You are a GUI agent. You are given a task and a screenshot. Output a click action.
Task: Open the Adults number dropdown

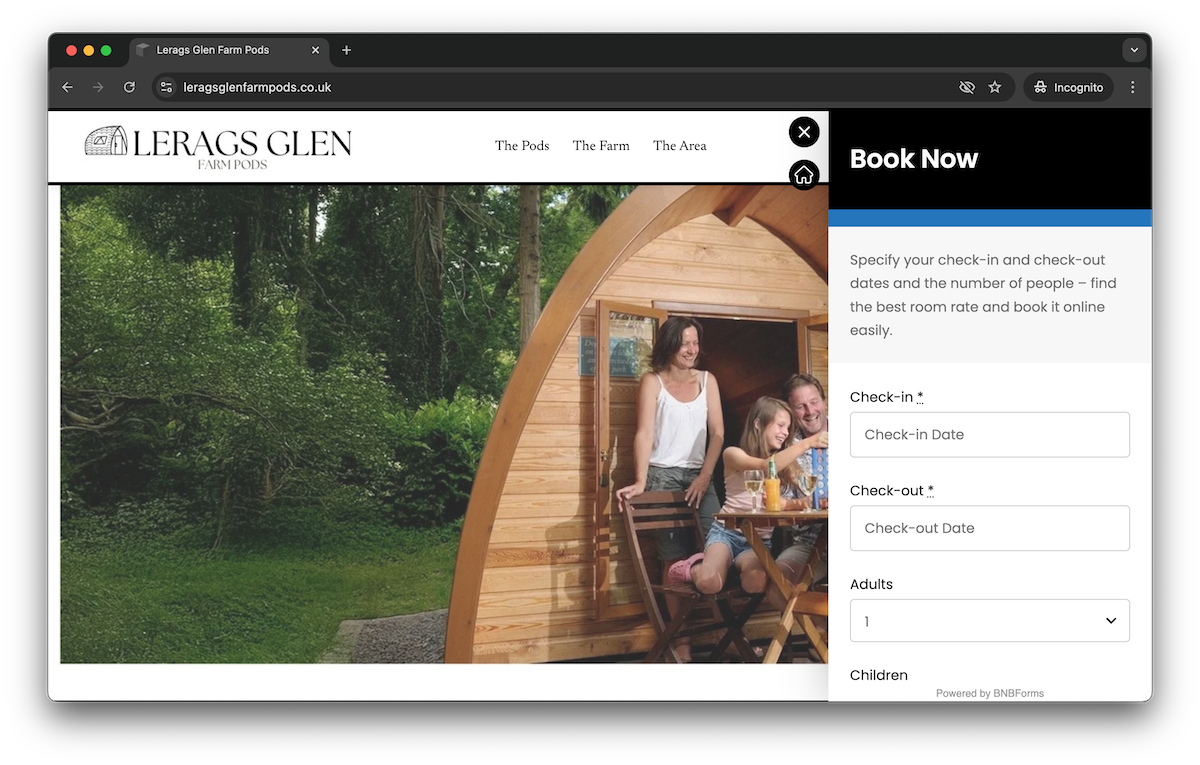pos(989,621)
